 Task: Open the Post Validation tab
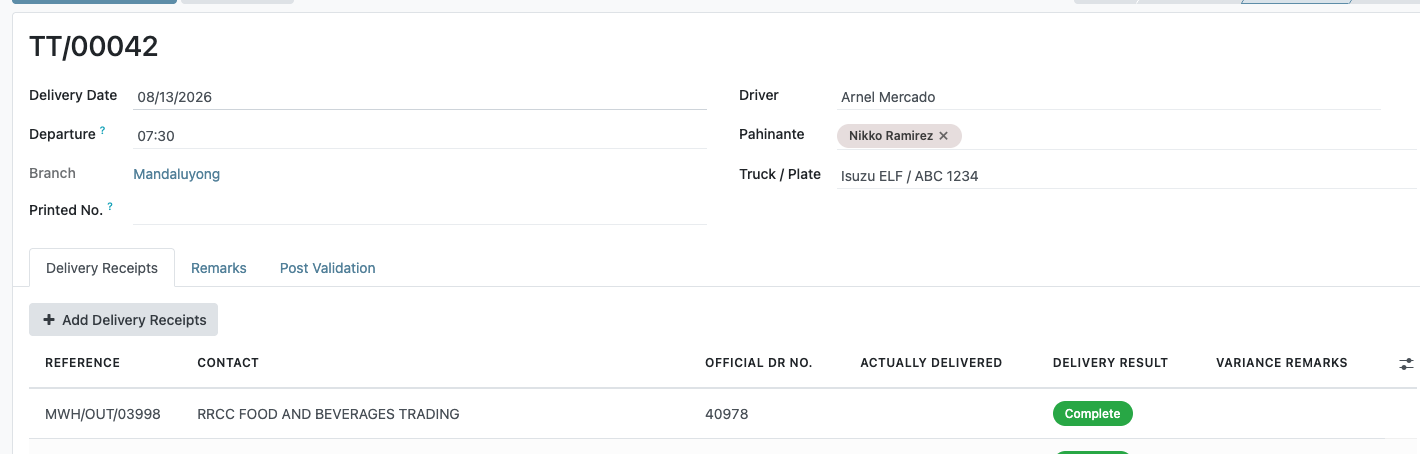(x=328, y=268)
